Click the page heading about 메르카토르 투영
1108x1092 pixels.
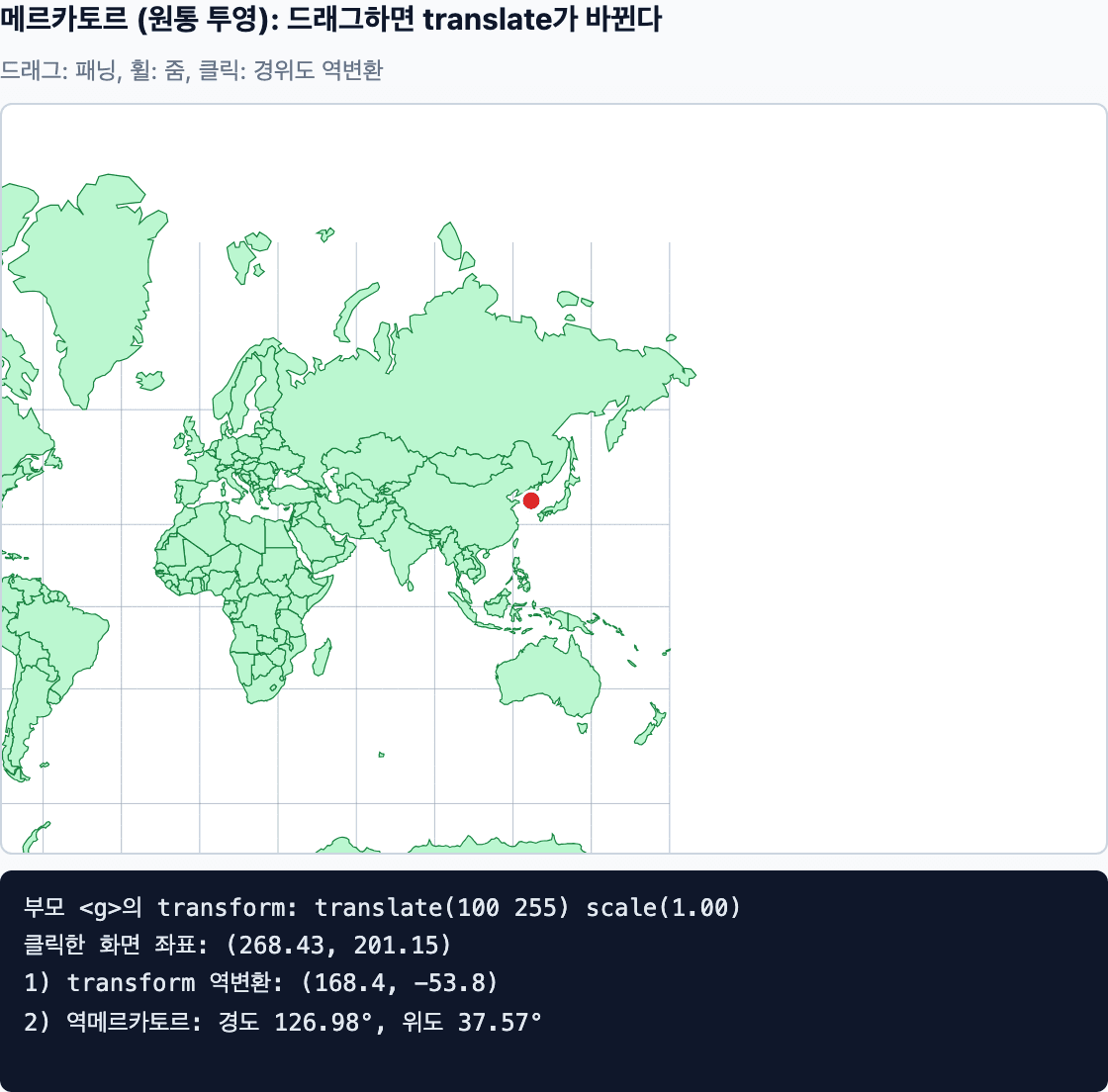pyautogui.click(x=330, y=19)
